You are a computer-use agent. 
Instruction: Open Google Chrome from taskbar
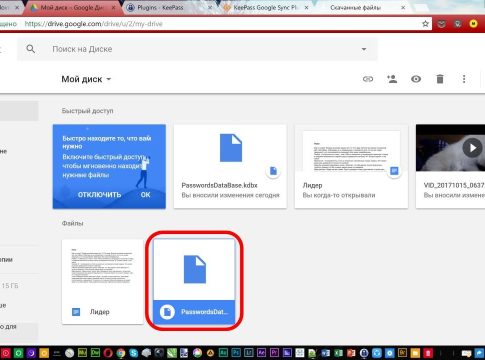click(x=121, y=353)
